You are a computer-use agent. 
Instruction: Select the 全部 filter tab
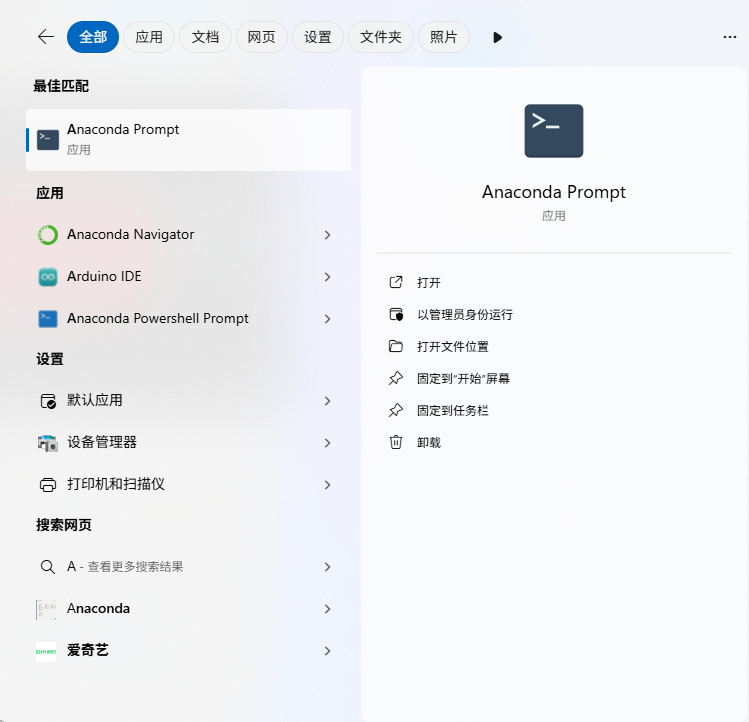[x=93, y=37]
